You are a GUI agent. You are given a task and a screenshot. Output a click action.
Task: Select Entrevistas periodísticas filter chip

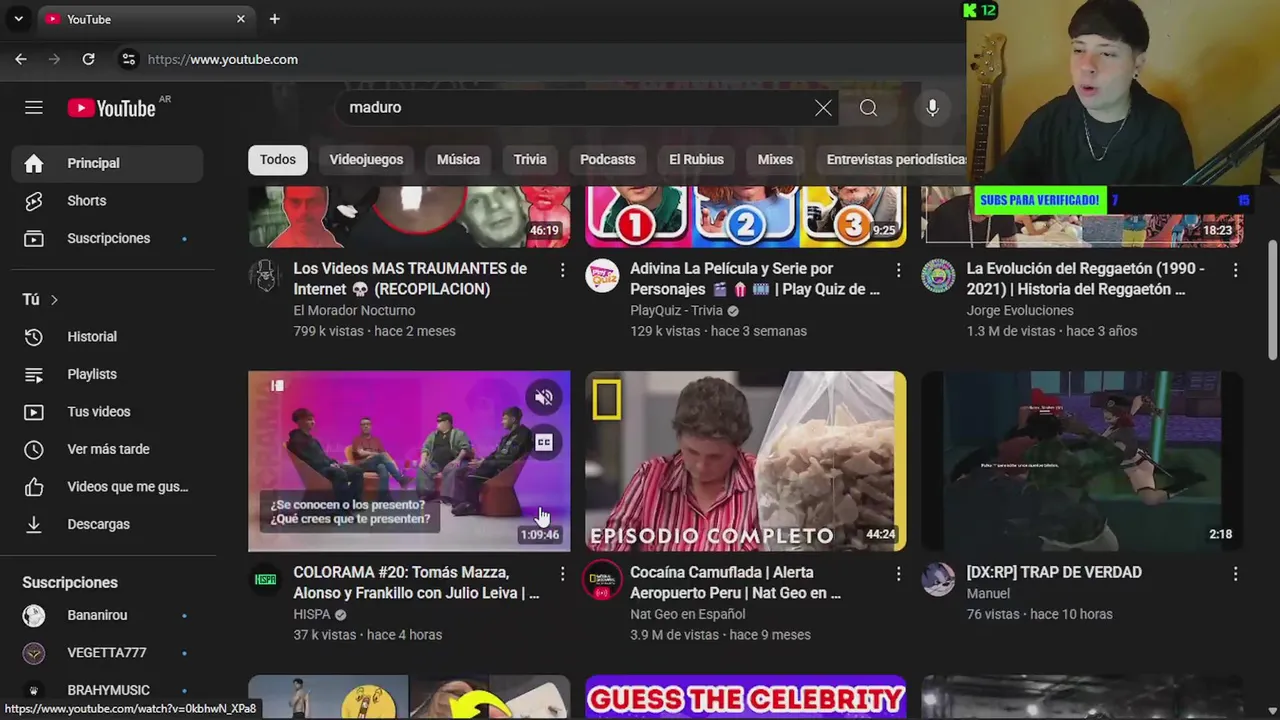(x=893, y=159)
